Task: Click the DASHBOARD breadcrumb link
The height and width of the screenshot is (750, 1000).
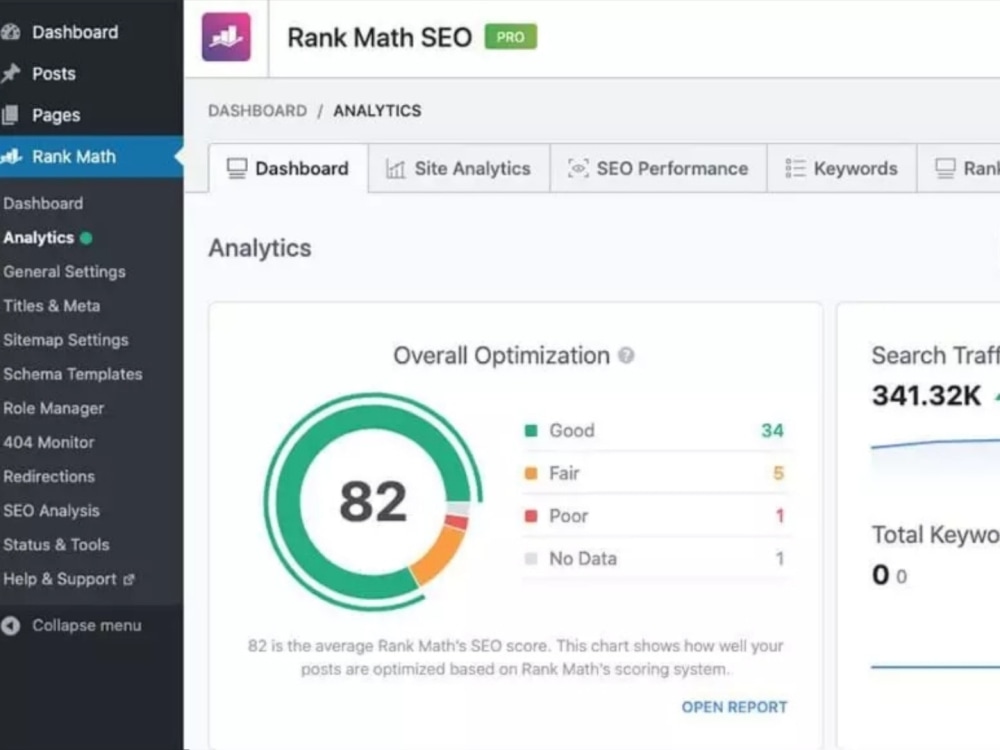Action: 258,111
